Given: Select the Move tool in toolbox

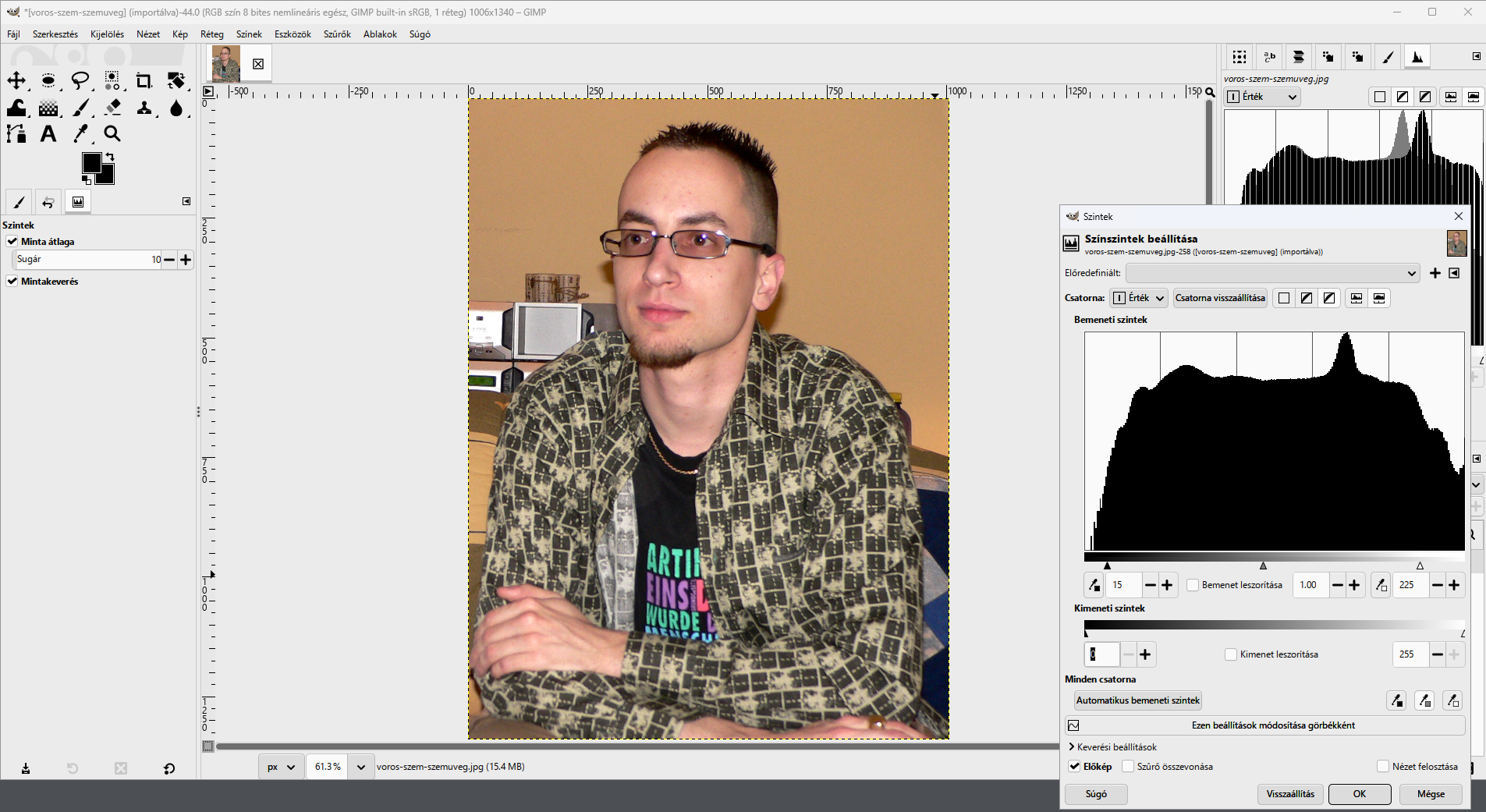Looking at the screenshot, I should pos(16,81).
